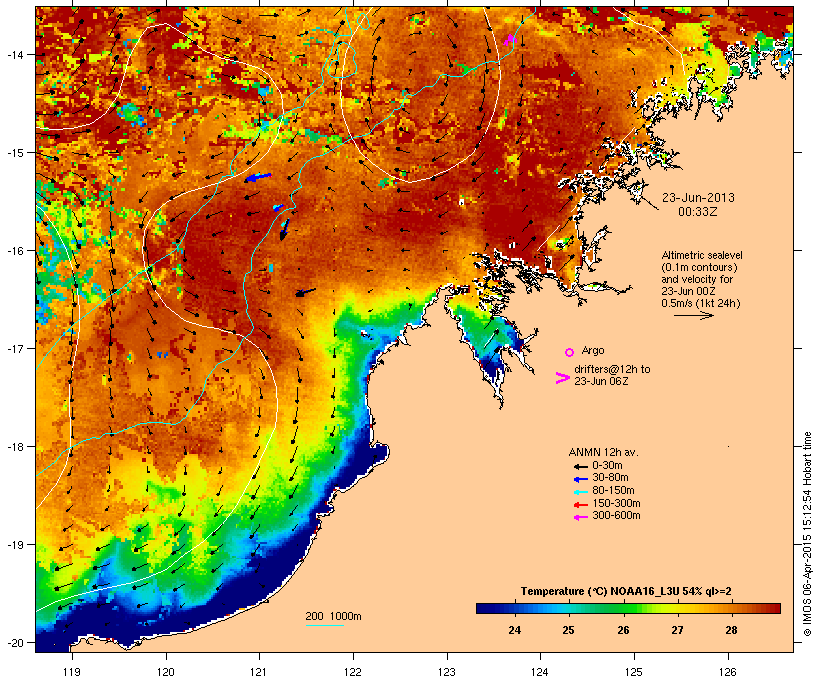Click the 30-80m depth label
820x680 pixels.
pos(610,478)
